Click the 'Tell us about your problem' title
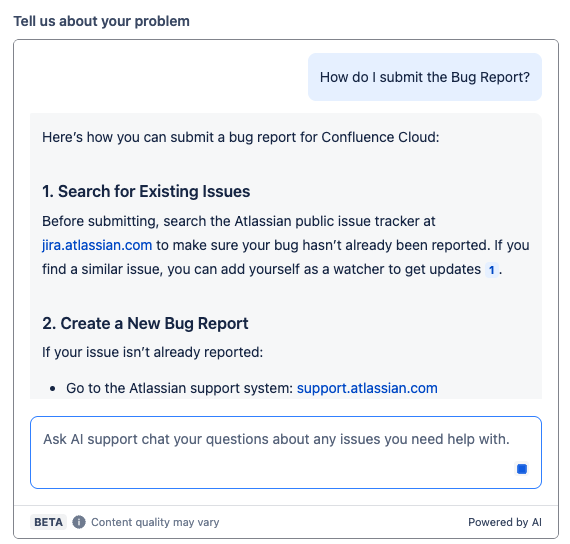The width and height of the screenshot is (570, 544). 101,21
